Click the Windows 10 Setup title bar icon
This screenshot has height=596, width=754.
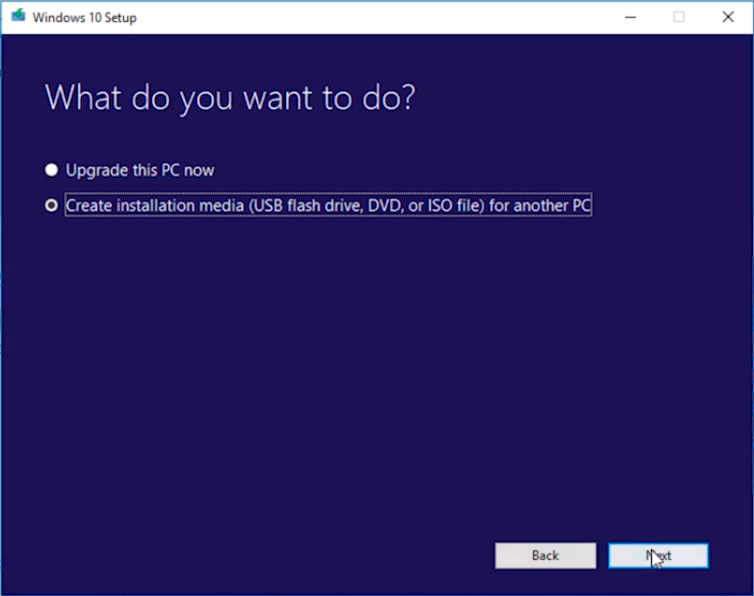[x=18, y=17]
